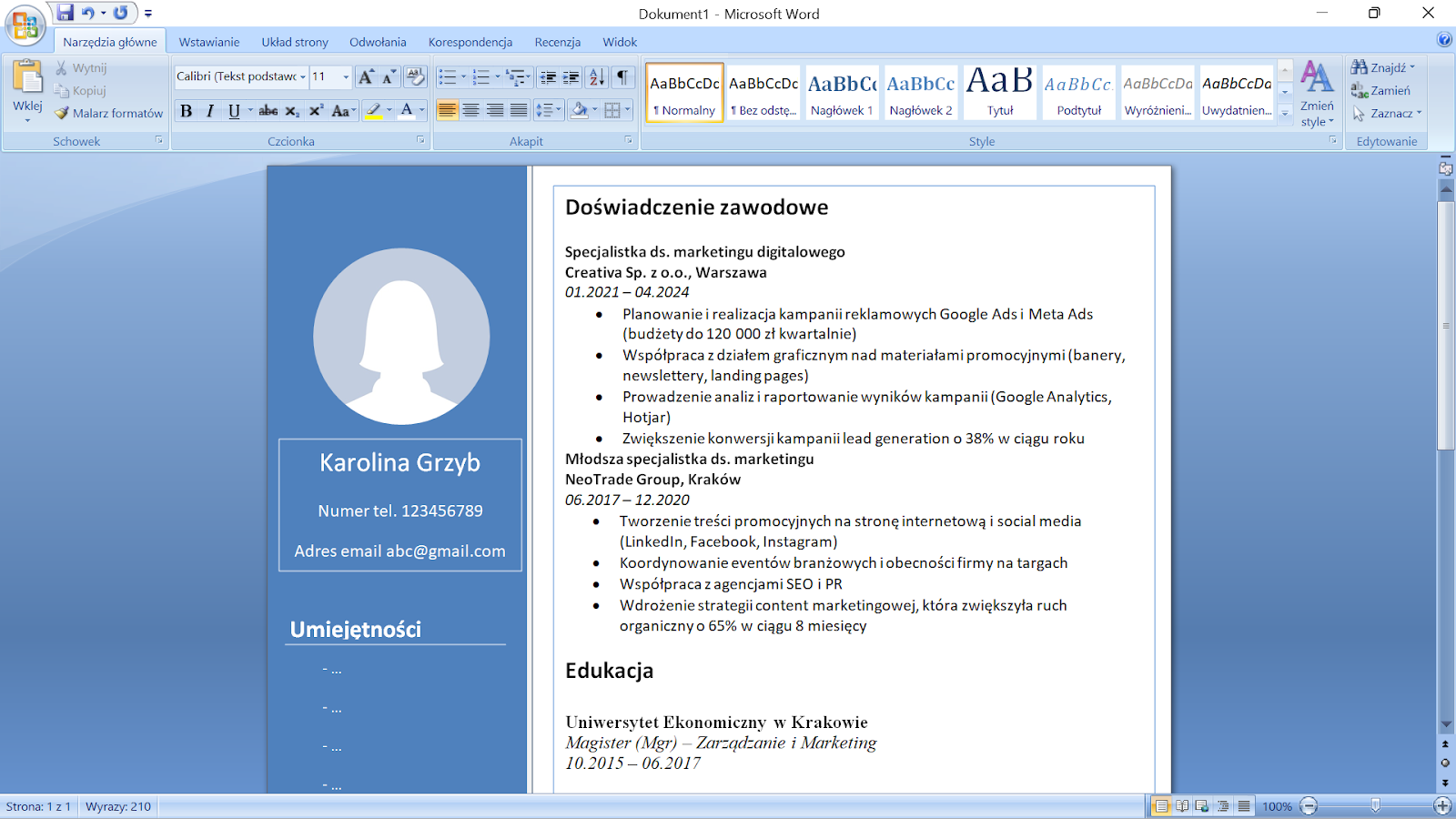Click the Malarz formatów format painter
This screenshot has width=1456, height=819.
(x=108, y=113)
